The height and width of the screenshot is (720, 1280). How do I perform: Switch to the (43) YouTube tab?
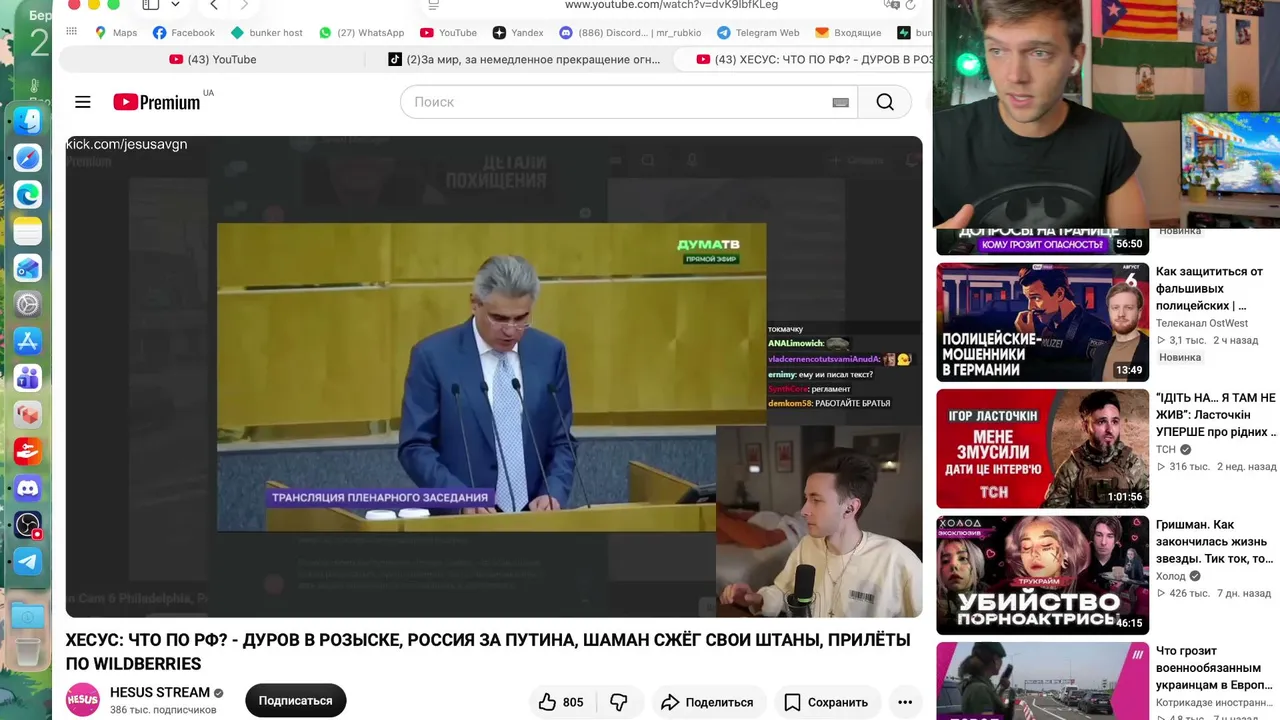(213, 60)
